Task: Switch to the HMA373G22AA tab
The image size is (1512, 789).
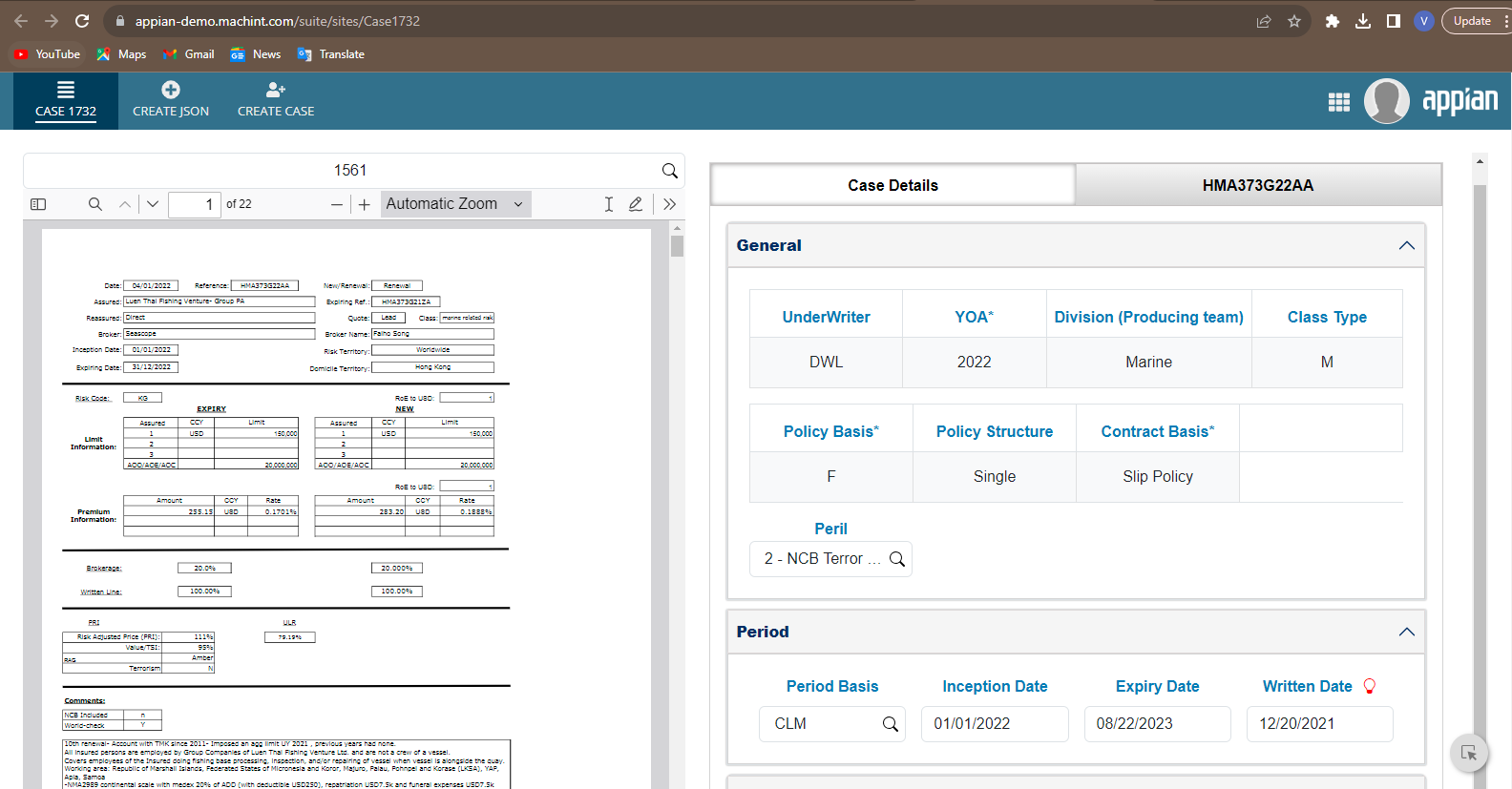Action: (x=1257, y=185)
